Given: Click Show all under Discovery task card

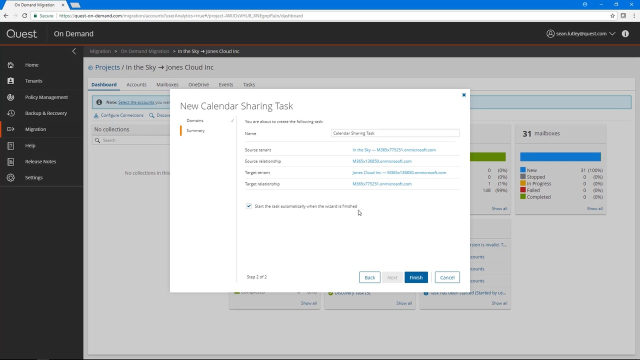Looking at the screenshot, I should click(x=404, y=303).
